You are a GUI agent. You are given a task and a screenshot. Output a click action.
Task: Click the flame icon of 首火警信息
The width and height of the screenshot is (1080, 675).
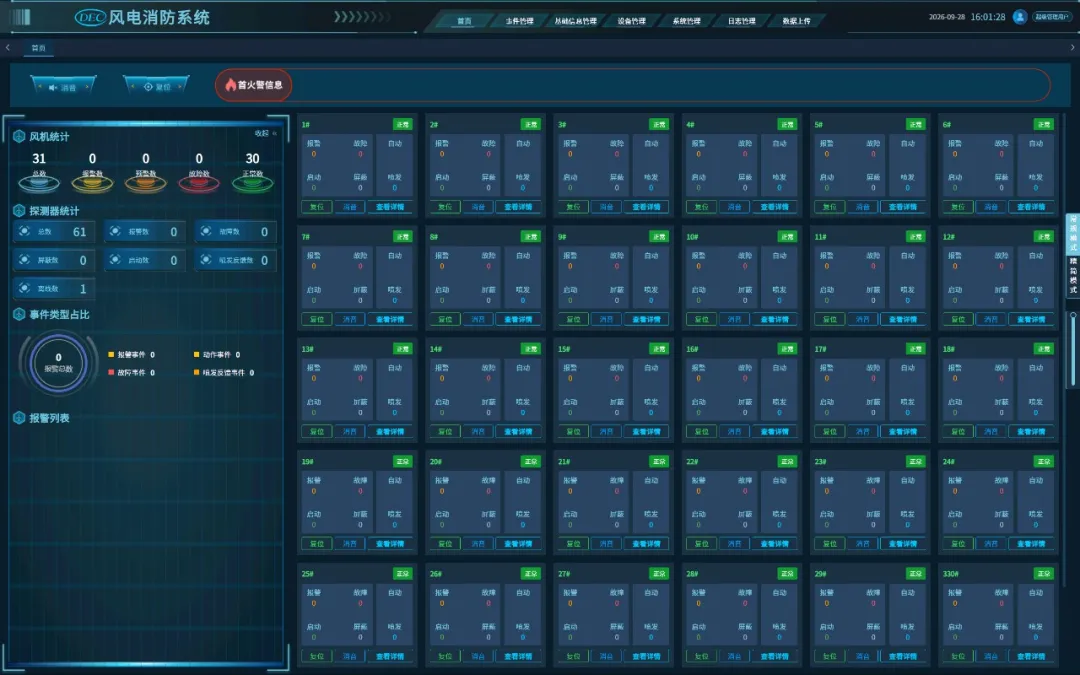[231, 85]
